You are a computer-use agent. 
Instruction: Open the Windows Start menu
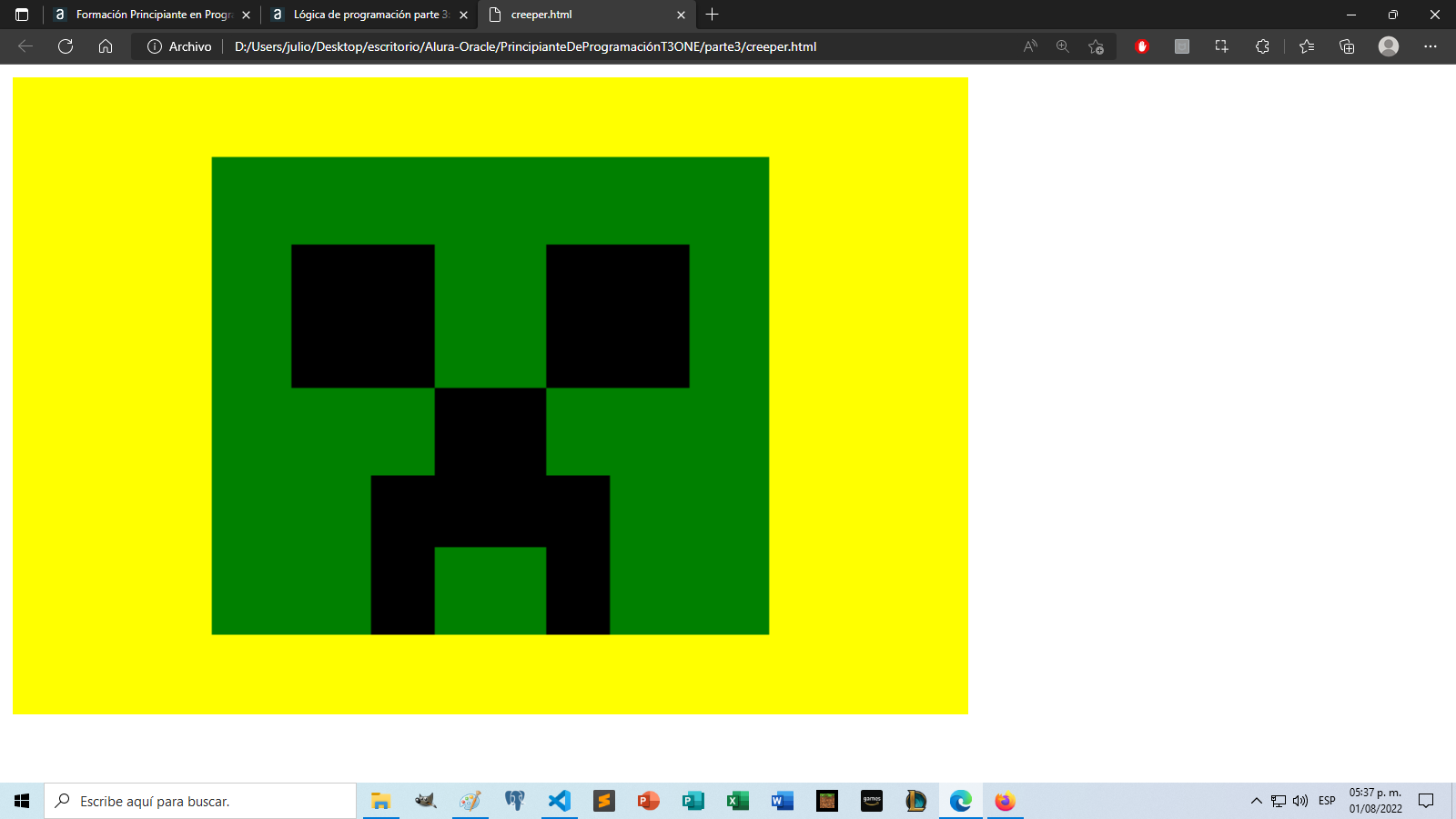coord(22,801)
